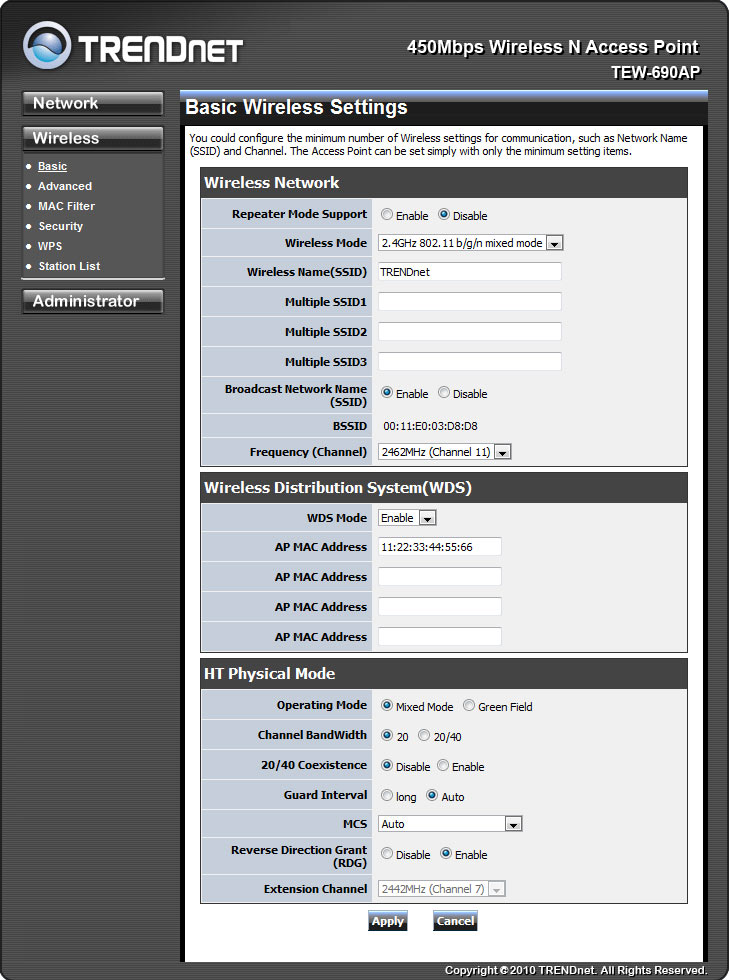View the Station List page
This screenshot has height=980, width=730.
[x=69, y=266]
